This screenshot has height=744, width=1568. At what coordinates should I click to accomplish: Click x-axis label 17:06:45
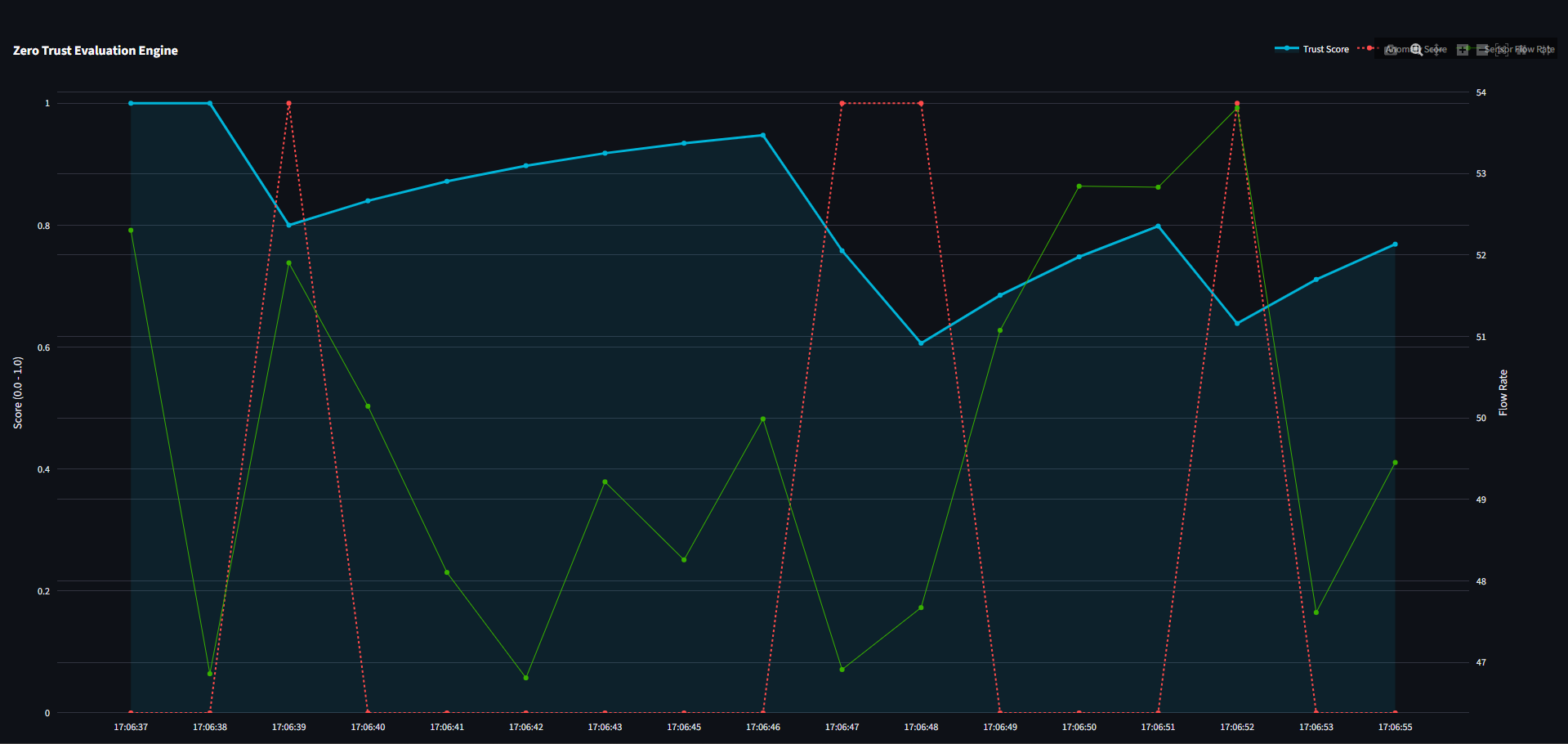(x=684, y=727)
